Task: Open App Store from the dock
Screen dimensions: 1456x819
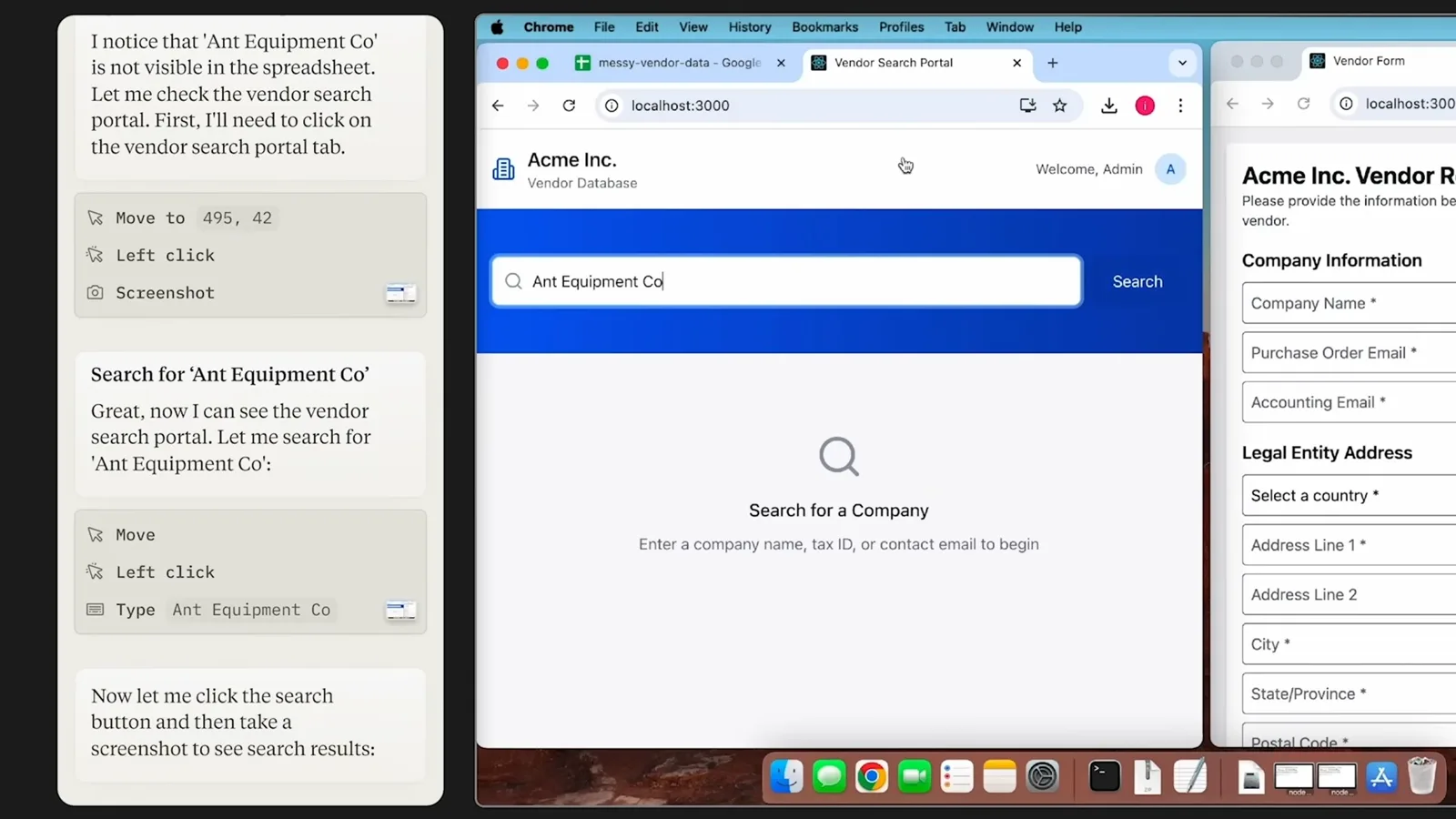Action: 1381,776
